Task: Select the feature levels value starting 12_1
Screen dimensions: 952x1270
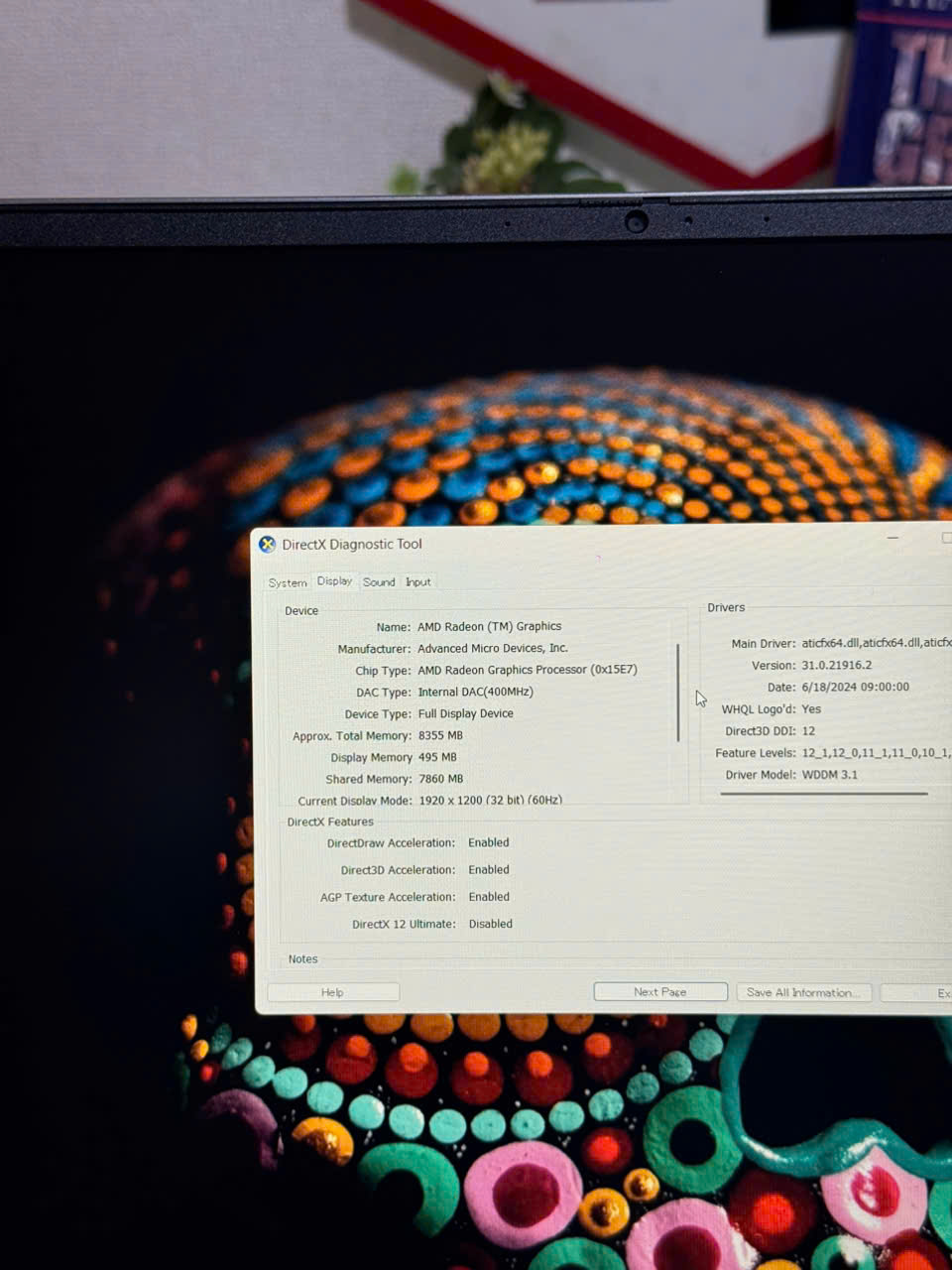Action: tap(876, 753)
